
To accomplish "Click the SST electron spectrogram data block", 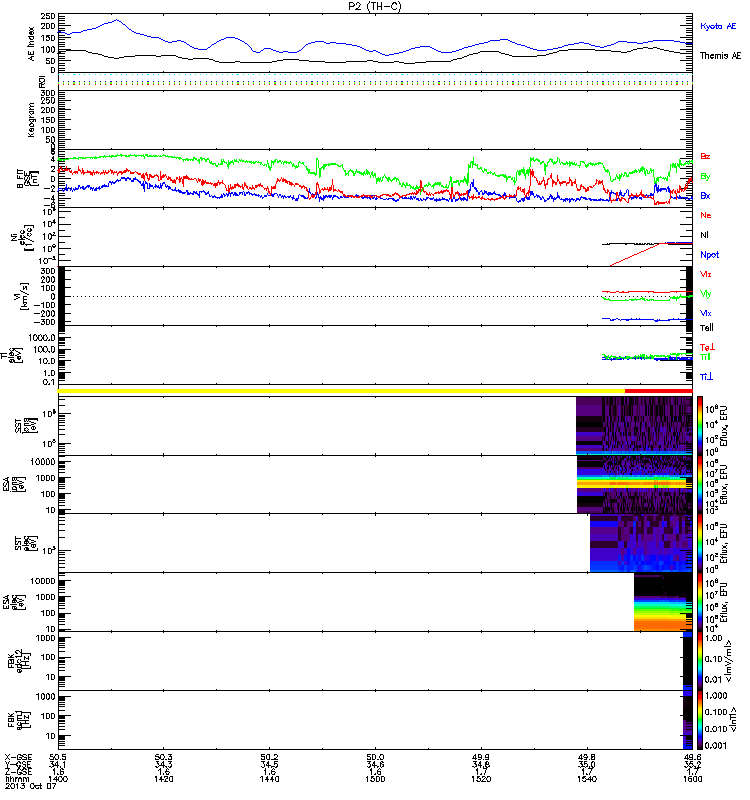I will click(x=641, y=543).
